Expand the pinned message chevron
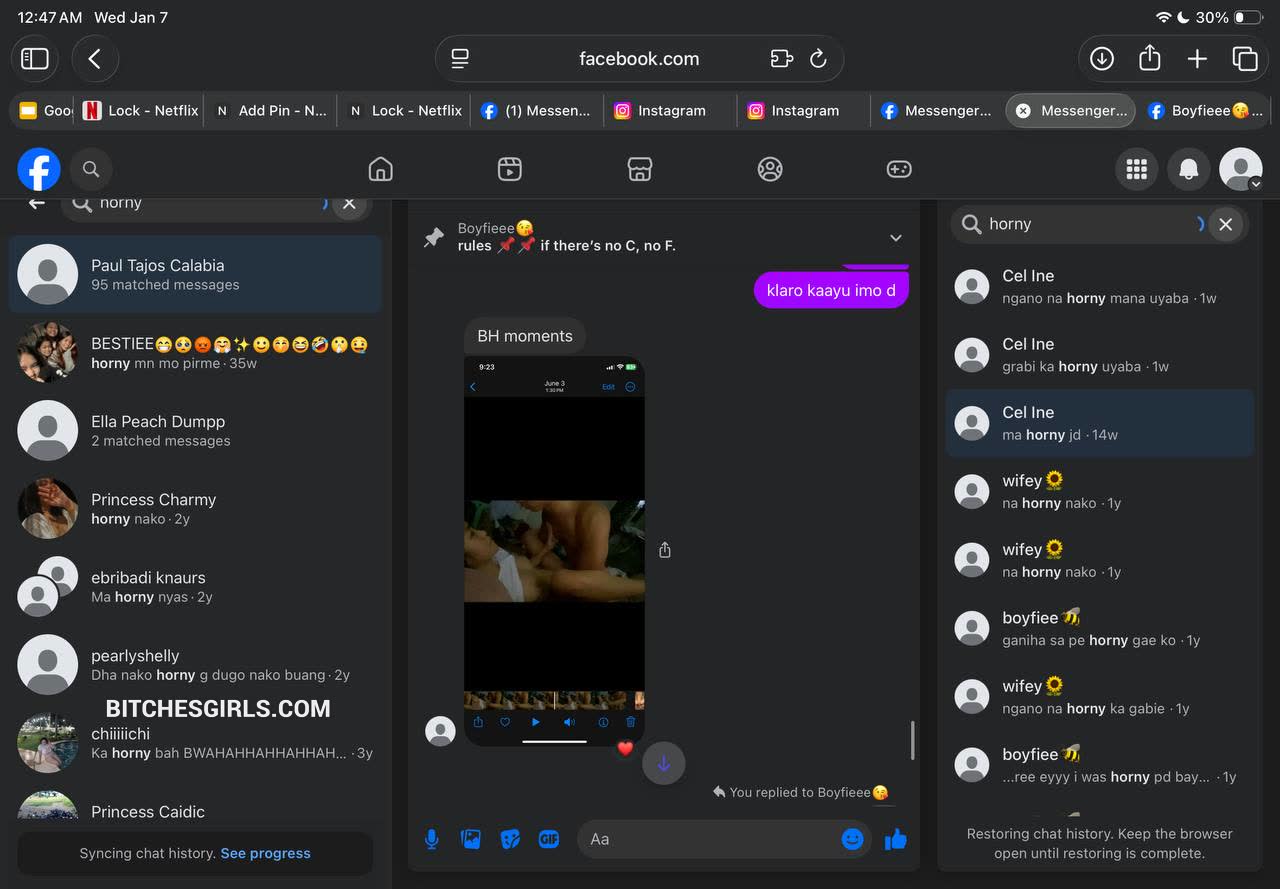This screenshot has height=889, width=1280. click(896, 238)
